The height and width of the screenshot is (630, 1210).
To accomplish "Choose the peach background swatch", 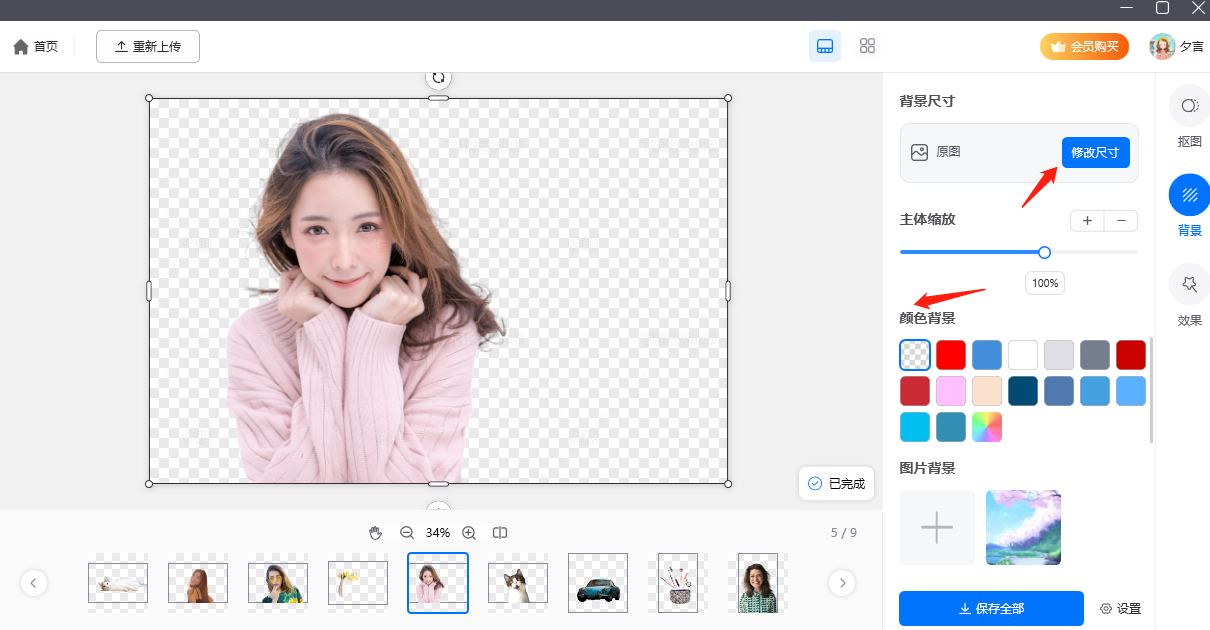I will point(987,391).
